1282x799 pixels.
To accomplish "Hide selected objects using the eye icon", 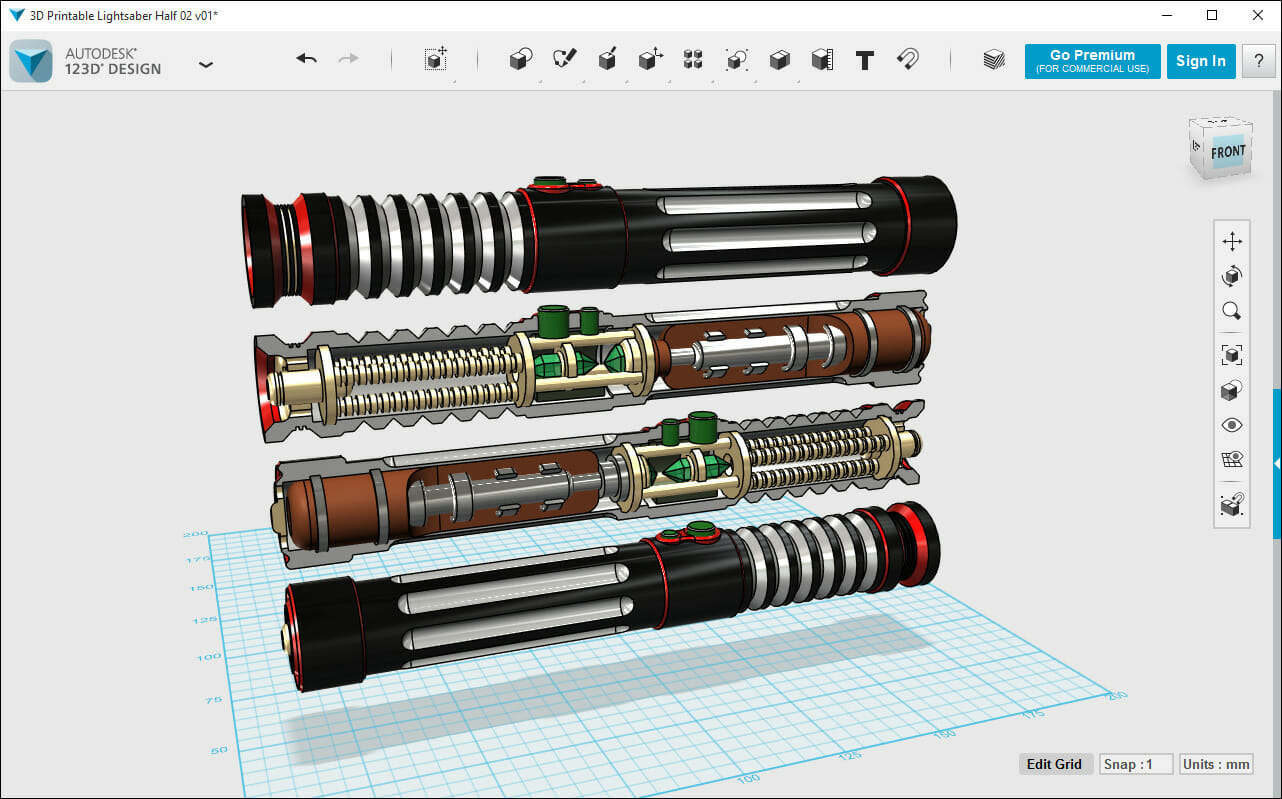I will point(1231,424).
